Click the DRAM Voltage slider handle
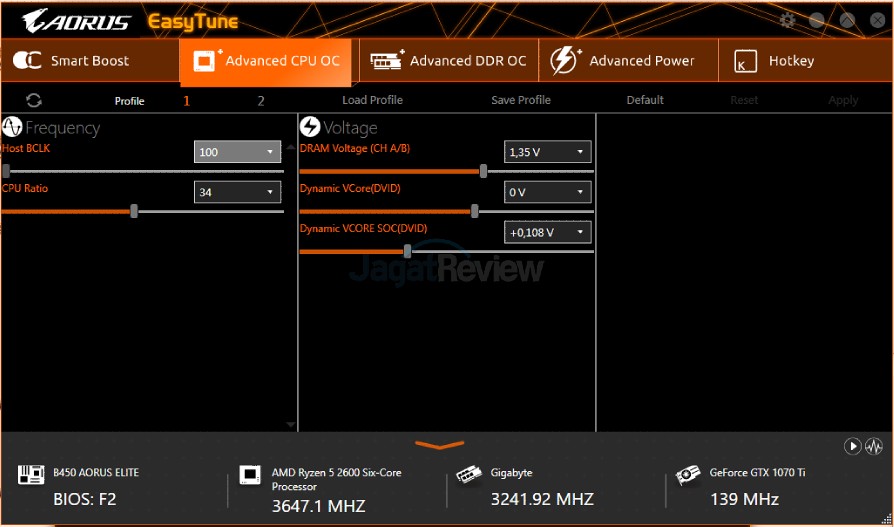Screen dimensions: 894x527 (x=483, y=171)
